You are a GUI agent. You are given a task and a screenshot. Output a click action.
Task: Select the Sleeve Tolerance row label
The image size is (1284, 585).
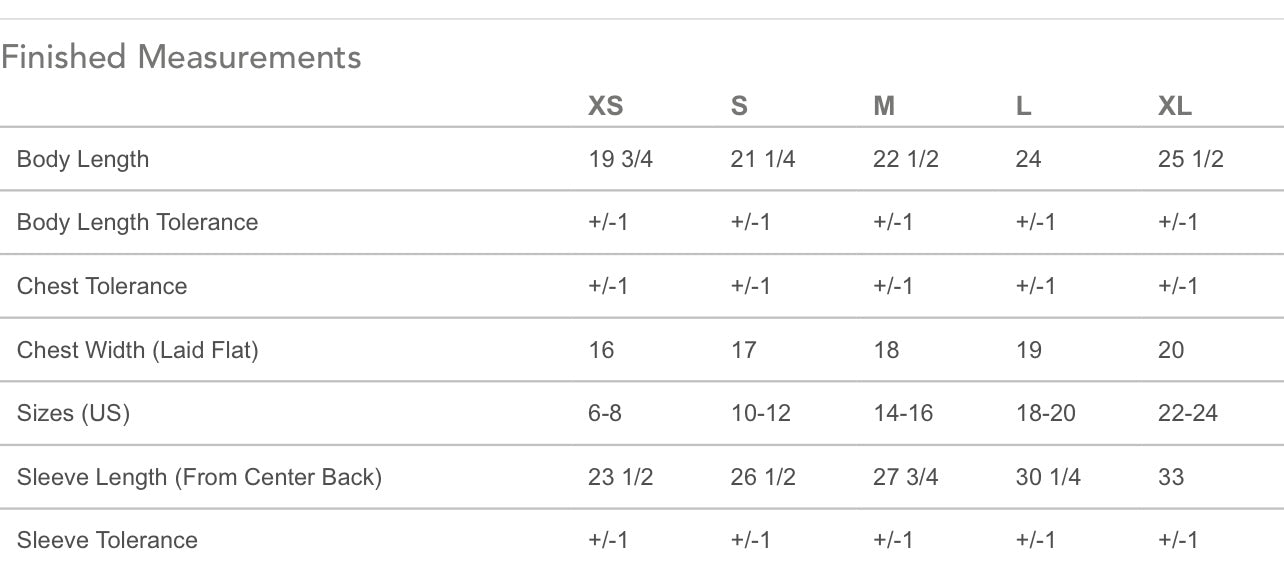(x=107, y=540)
